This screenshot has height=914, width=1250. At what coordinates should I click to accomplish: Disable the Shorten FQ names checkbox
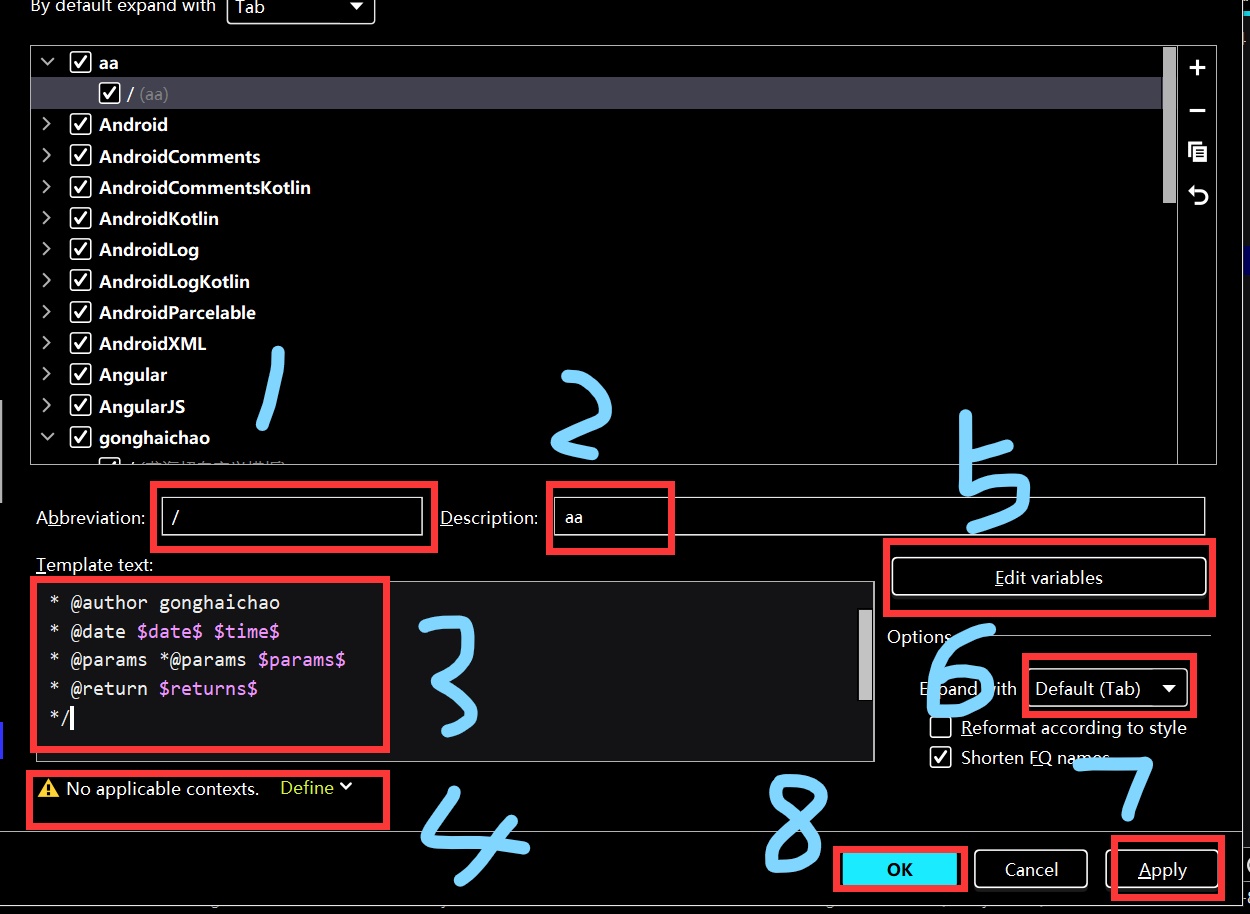point(941,757)
